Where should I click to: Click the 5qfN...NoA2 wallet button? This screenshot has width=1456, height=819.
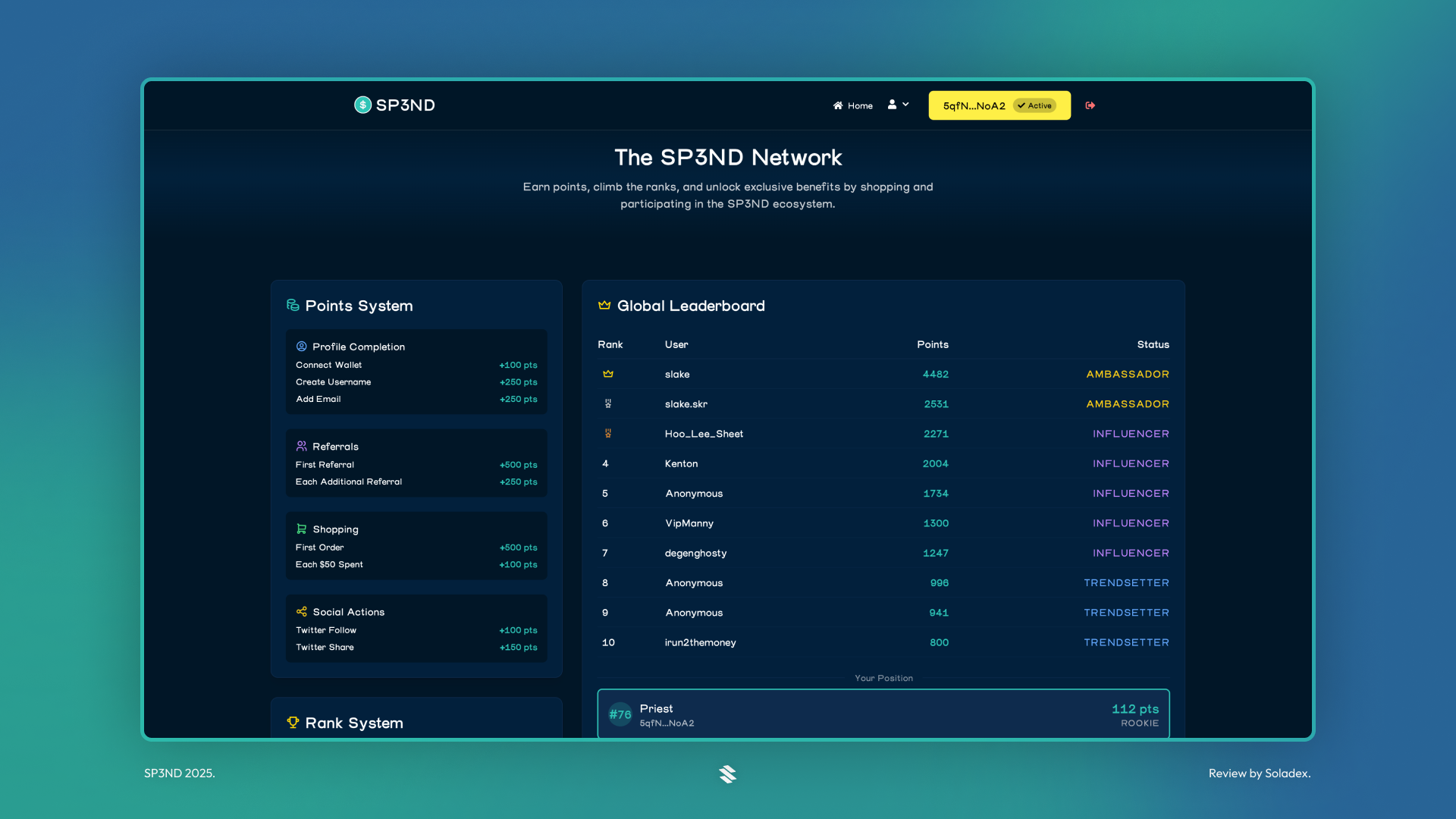974,105
